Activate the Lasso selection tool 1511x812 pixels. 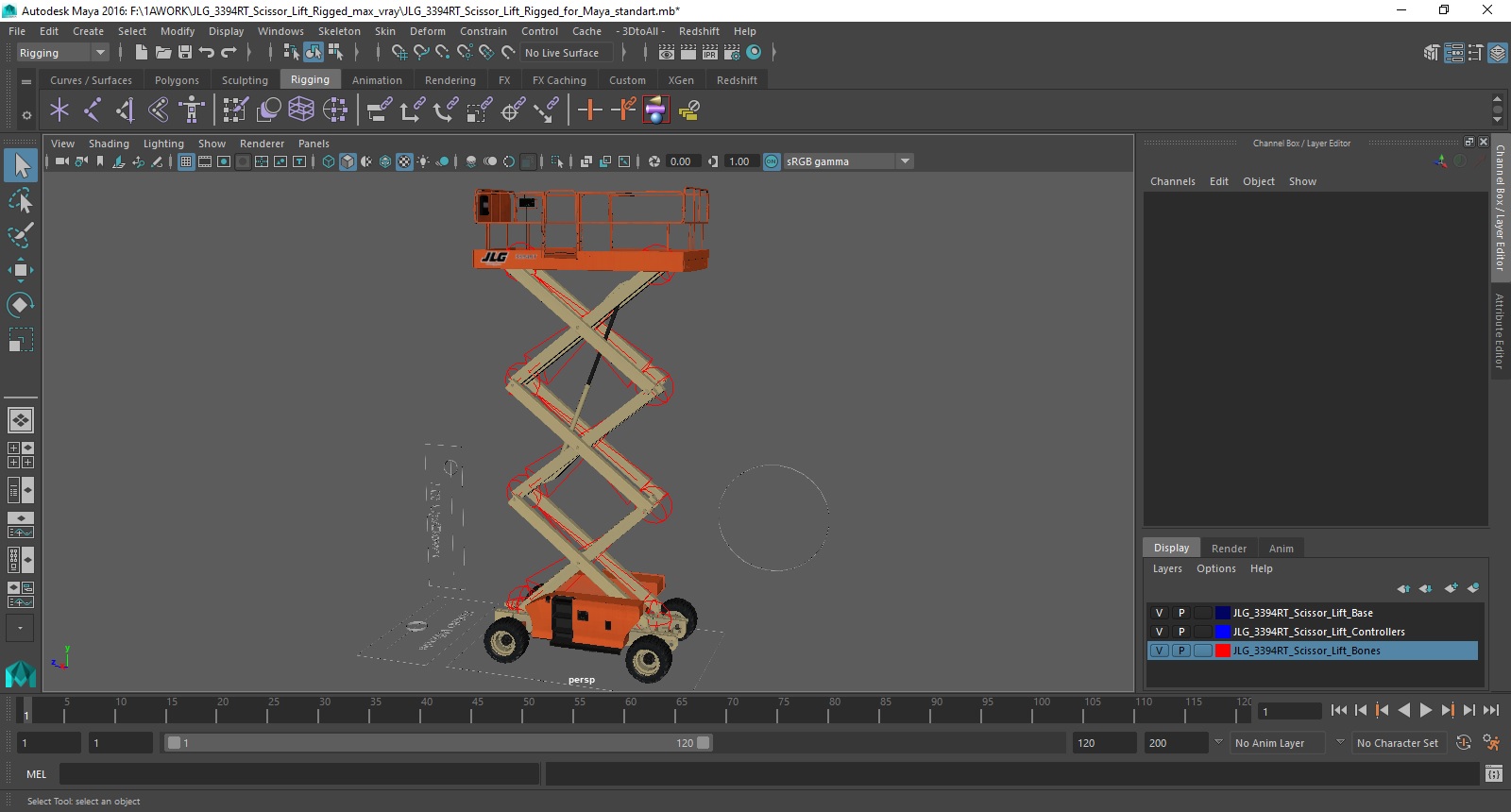pos(21,200)
